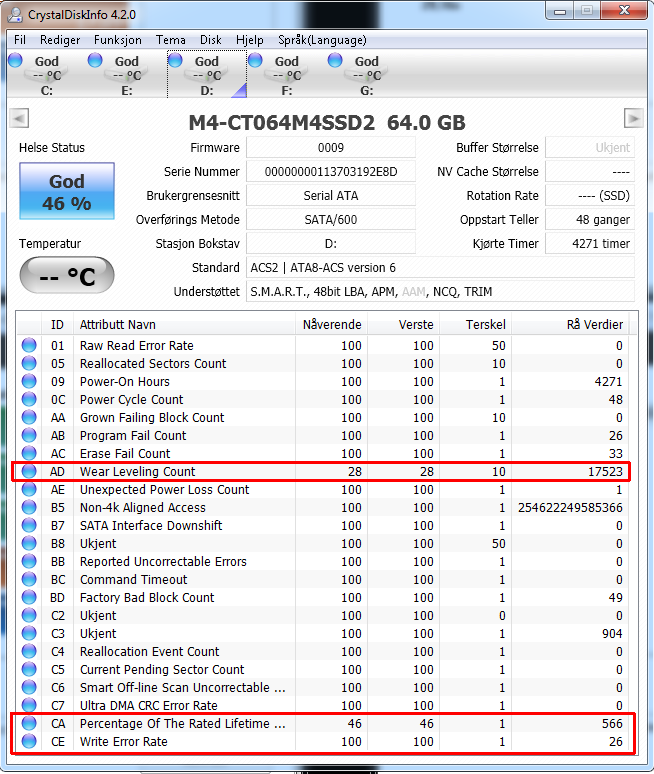This screenshot has height=774, width=654.
Task: Click the Serial ATA interface field
Action: pos(331,195)
